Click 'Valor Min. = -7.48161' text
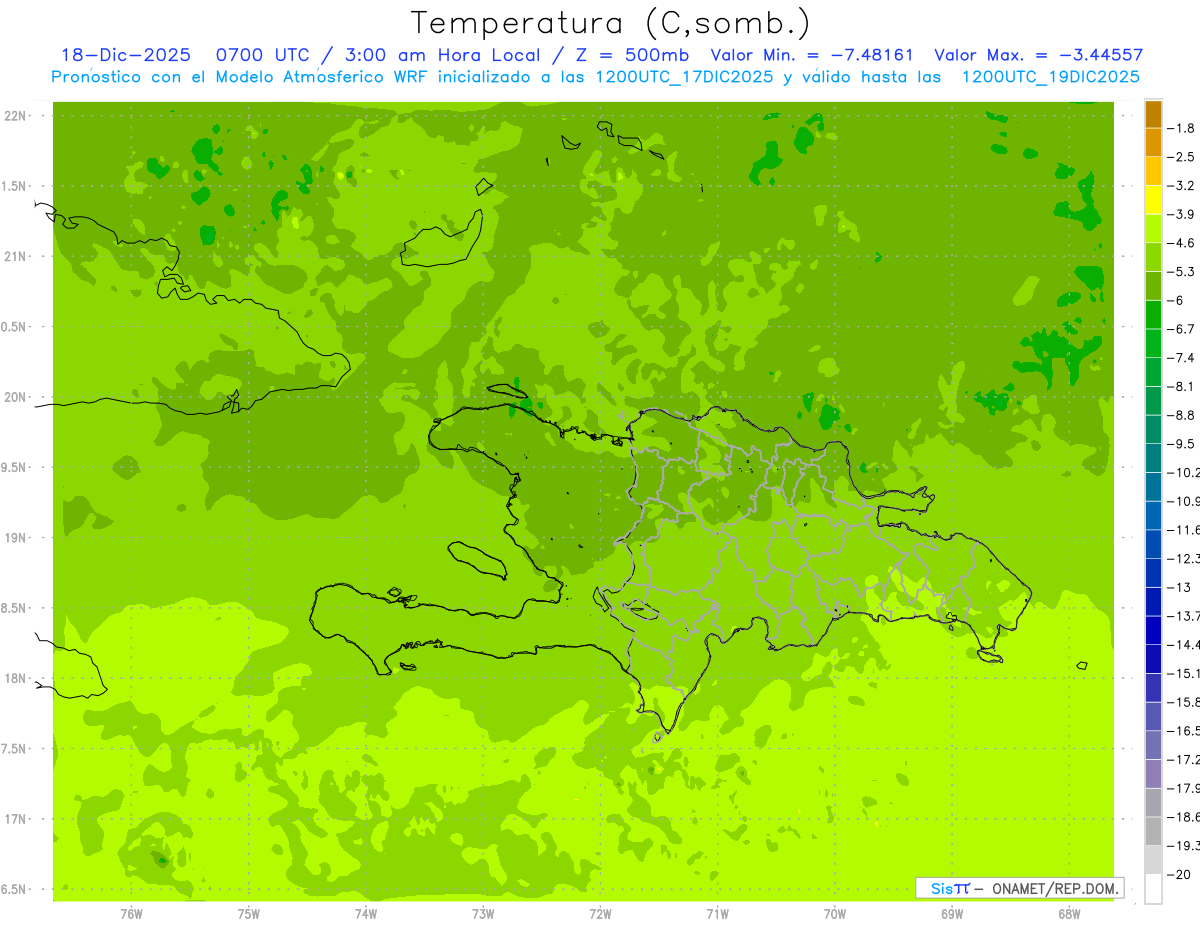1200x927 pixels. click(x=811, y=55)
